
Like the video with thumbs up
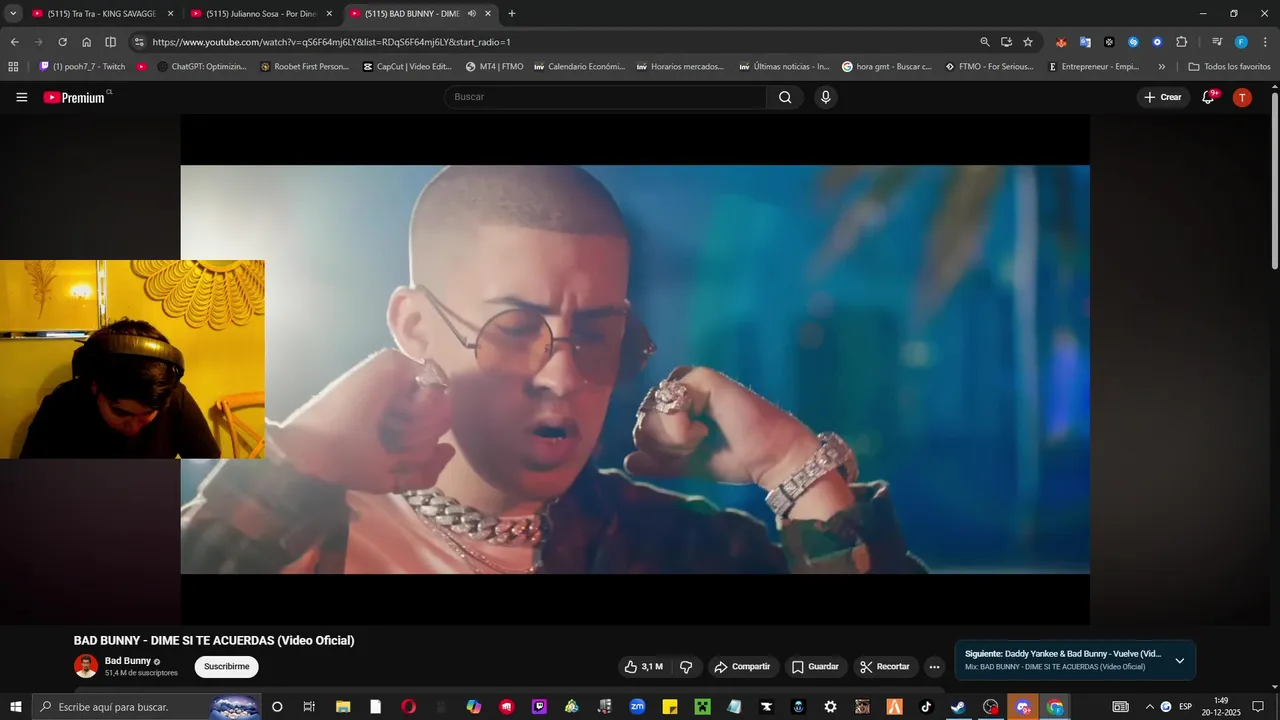click(x=643, y=667)
